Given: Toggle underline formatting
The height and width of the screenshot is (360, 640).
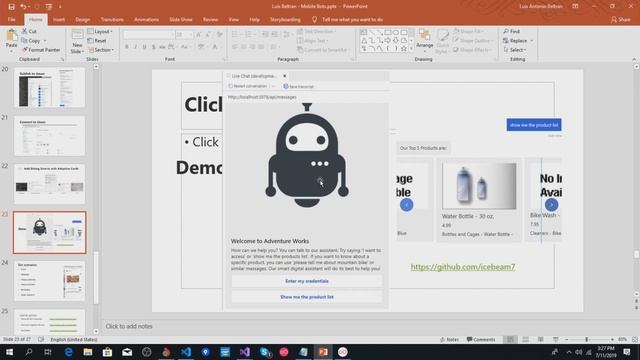Looking at the screenshot, I should coord(144,47).
